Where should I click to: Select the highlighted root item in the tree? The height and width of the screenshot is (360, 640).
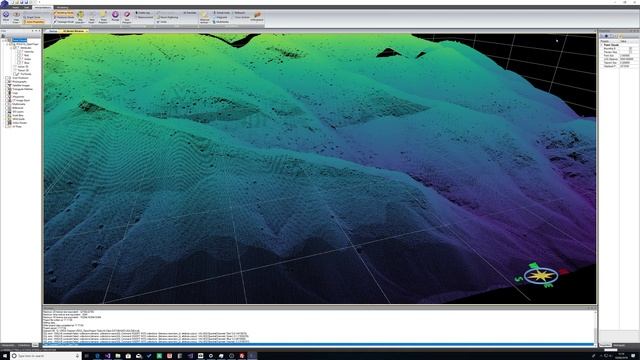19,40
